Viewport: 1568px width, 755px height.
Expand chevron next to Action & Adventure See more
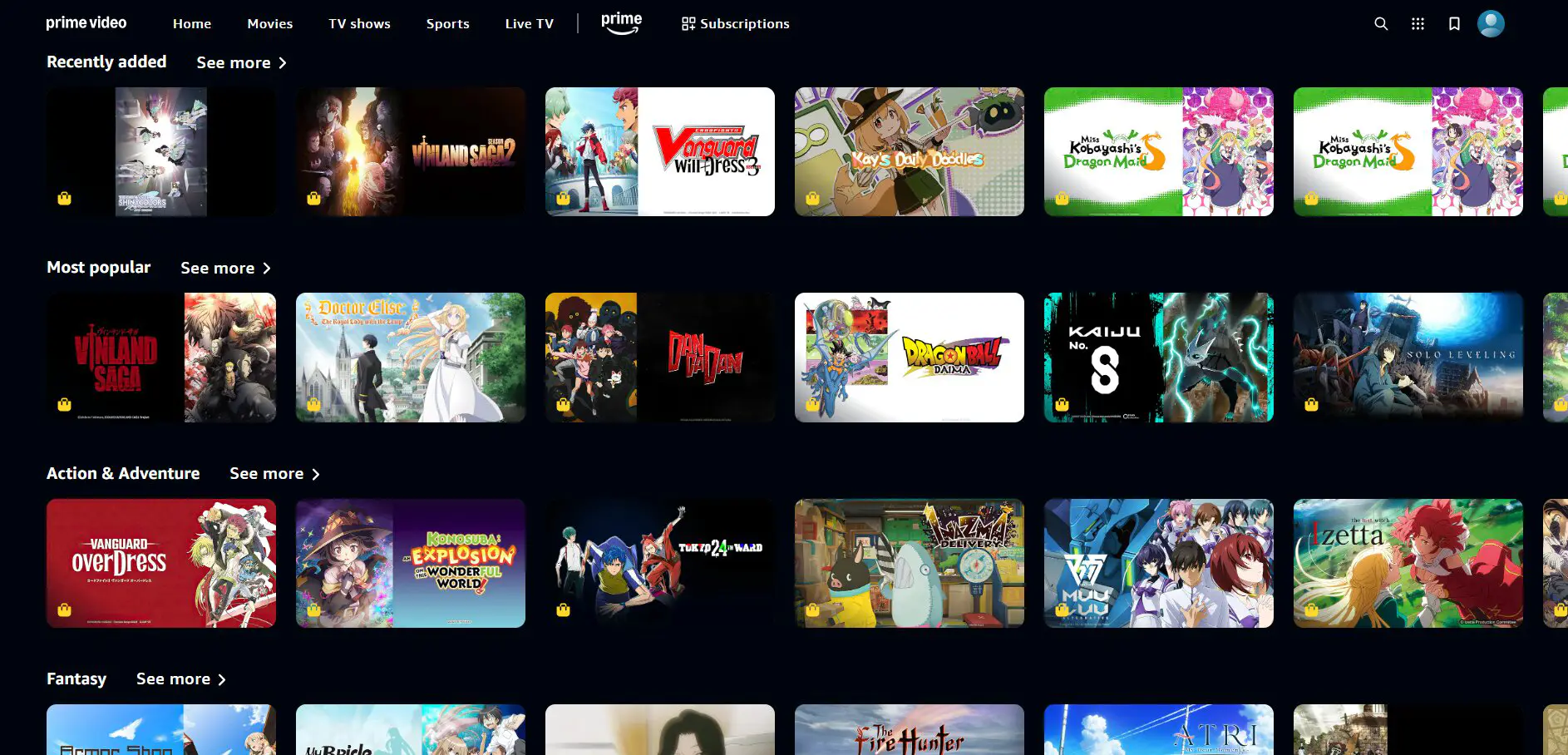316,474
